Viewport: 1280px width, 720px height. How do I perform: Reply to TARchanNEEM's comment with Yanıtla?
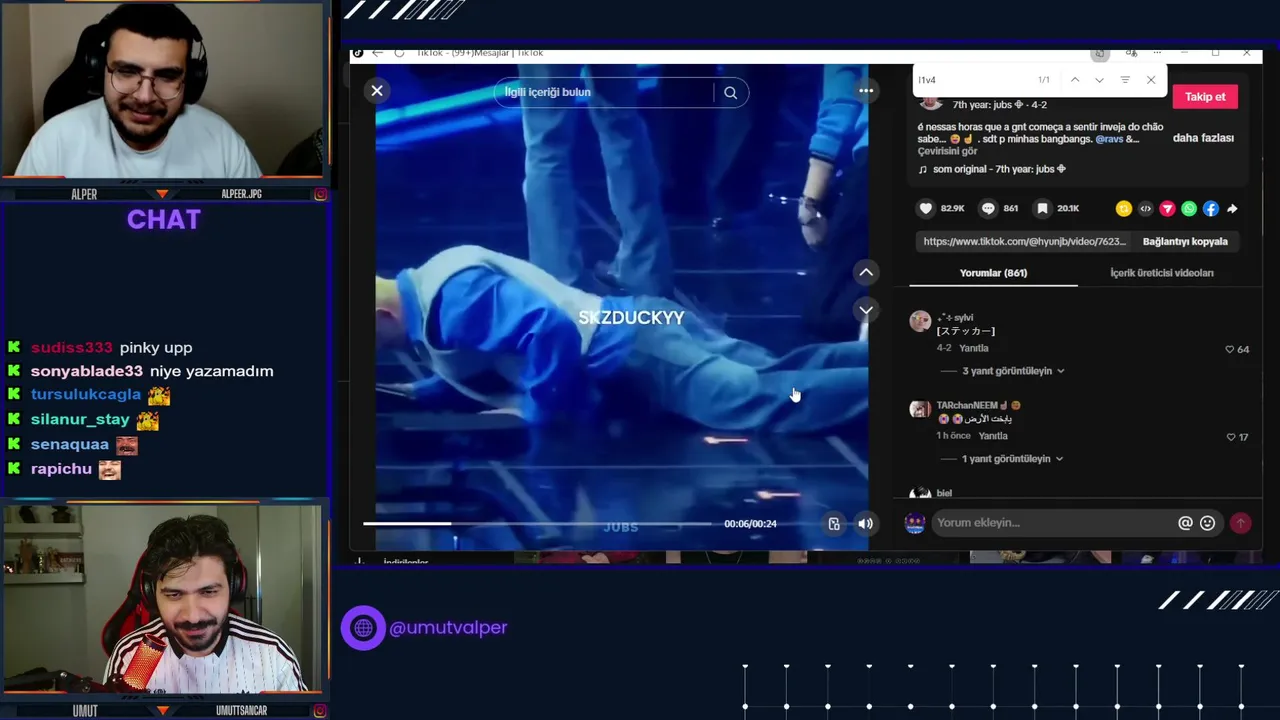(993, 436)
